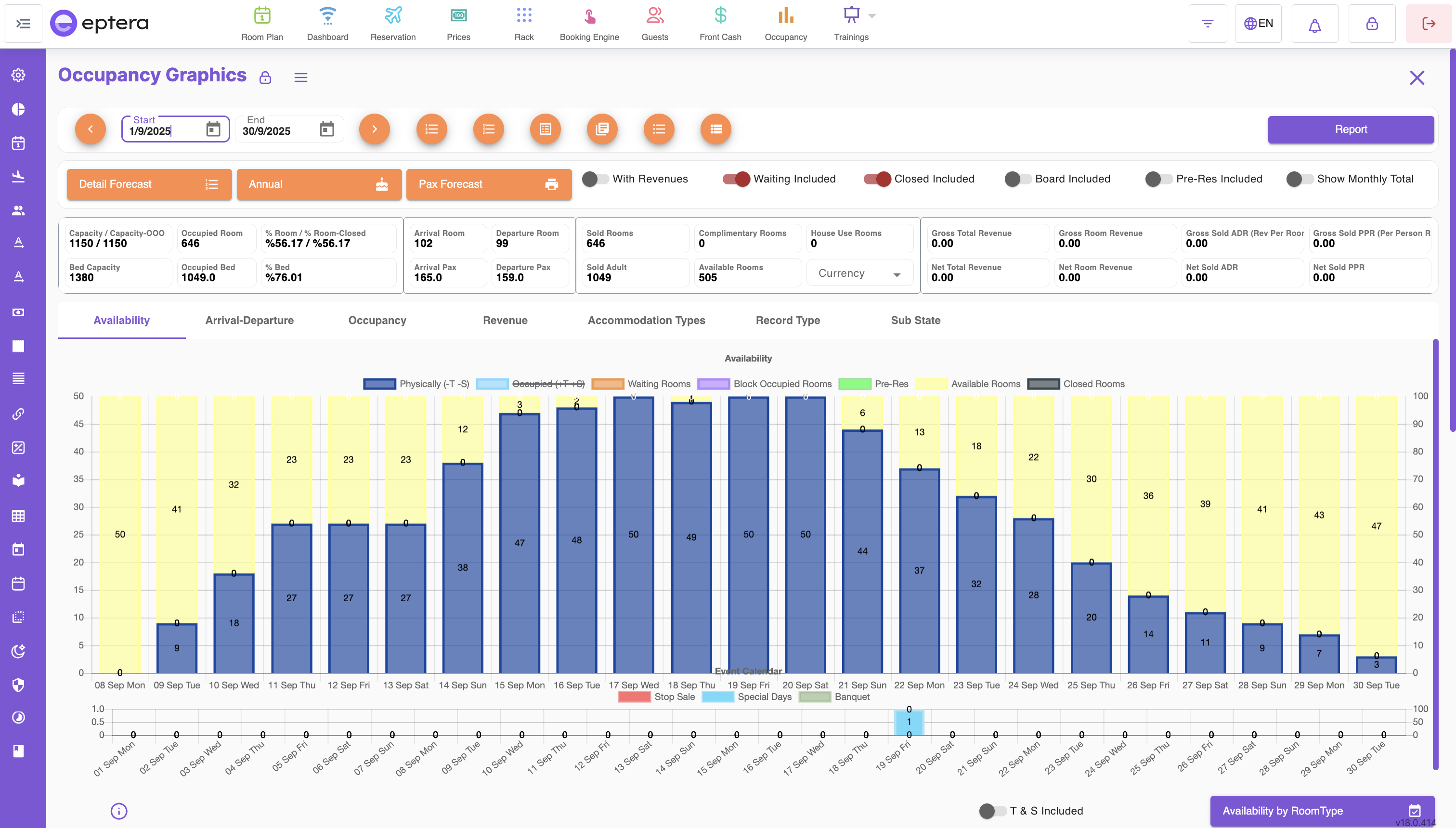
Task: Go to next date range arrow
Action: [x=374, y=129]
